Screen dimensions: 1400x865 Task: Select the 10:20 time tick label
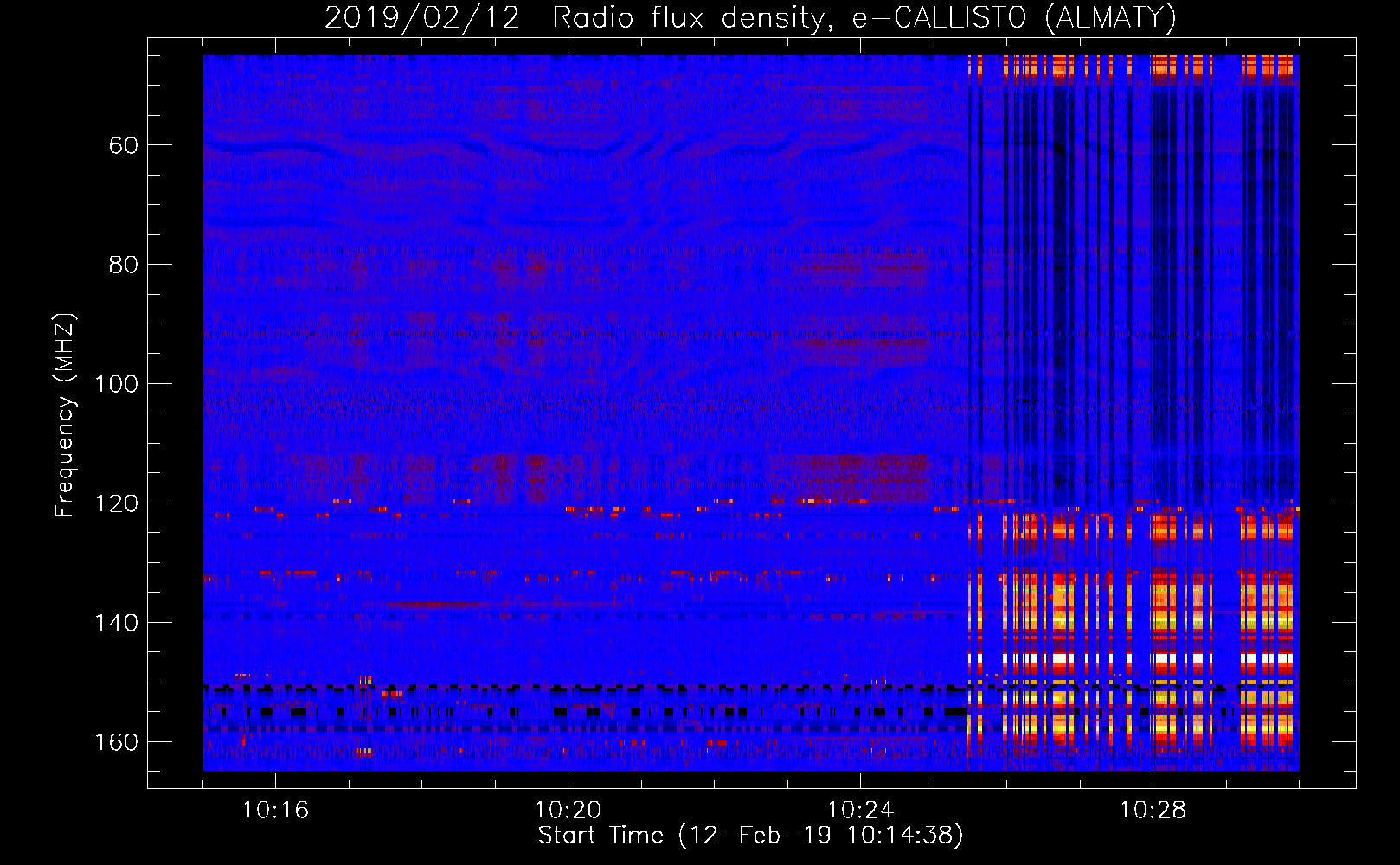(568, 811)
